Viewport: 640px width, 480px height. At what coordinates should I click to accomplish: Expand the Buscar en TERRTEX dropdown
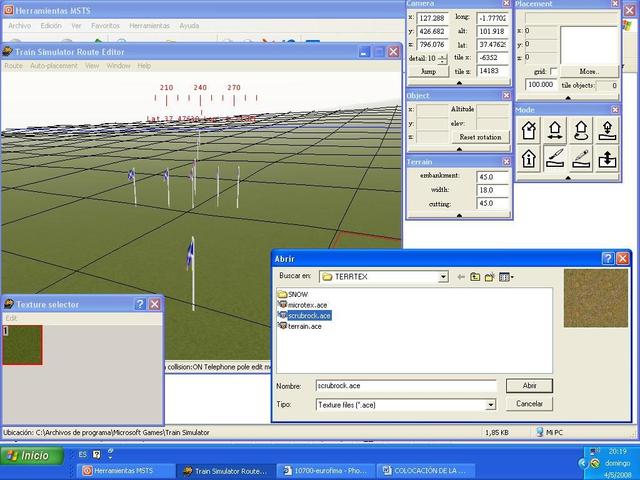tap(442, 277)
